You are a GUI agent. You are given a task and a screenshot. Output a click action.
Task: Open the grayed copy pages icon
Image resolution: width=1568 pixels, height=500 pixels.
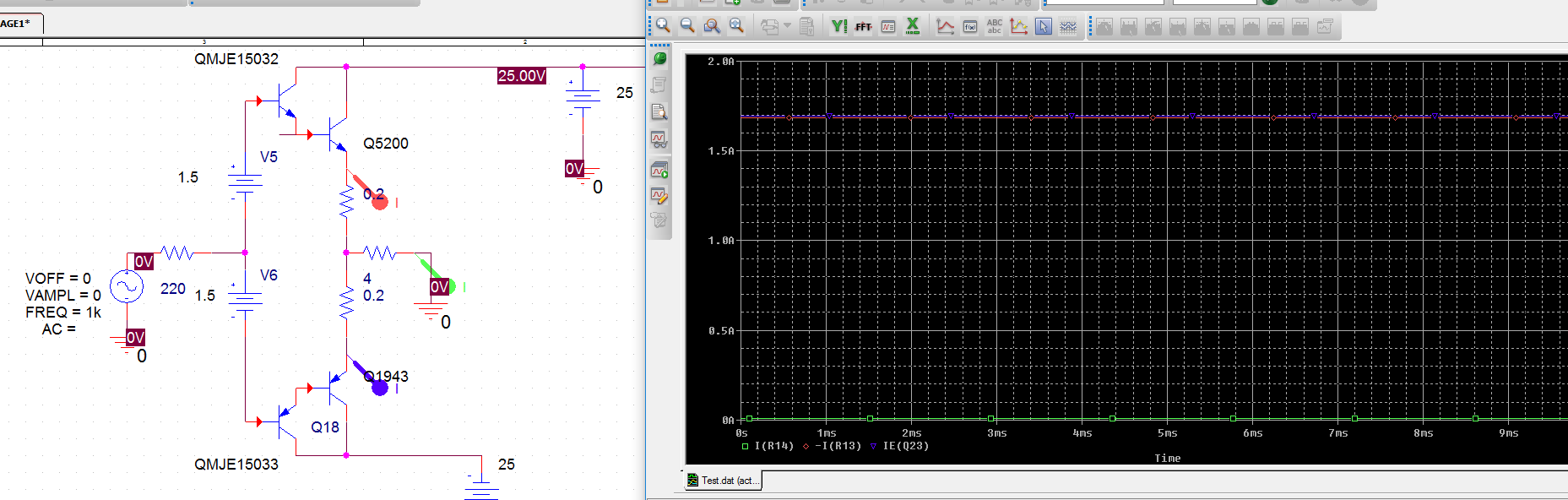point(769,26)
